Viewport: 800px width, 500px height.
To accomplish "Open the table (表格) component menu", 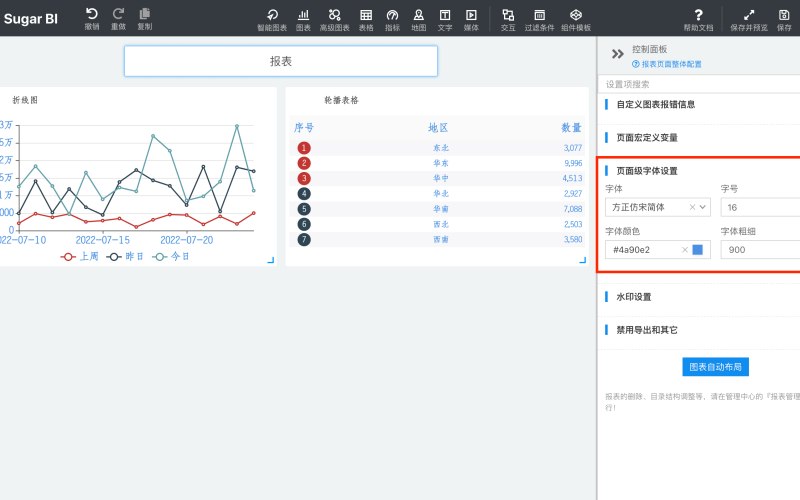I will click(x=366, y=20).
